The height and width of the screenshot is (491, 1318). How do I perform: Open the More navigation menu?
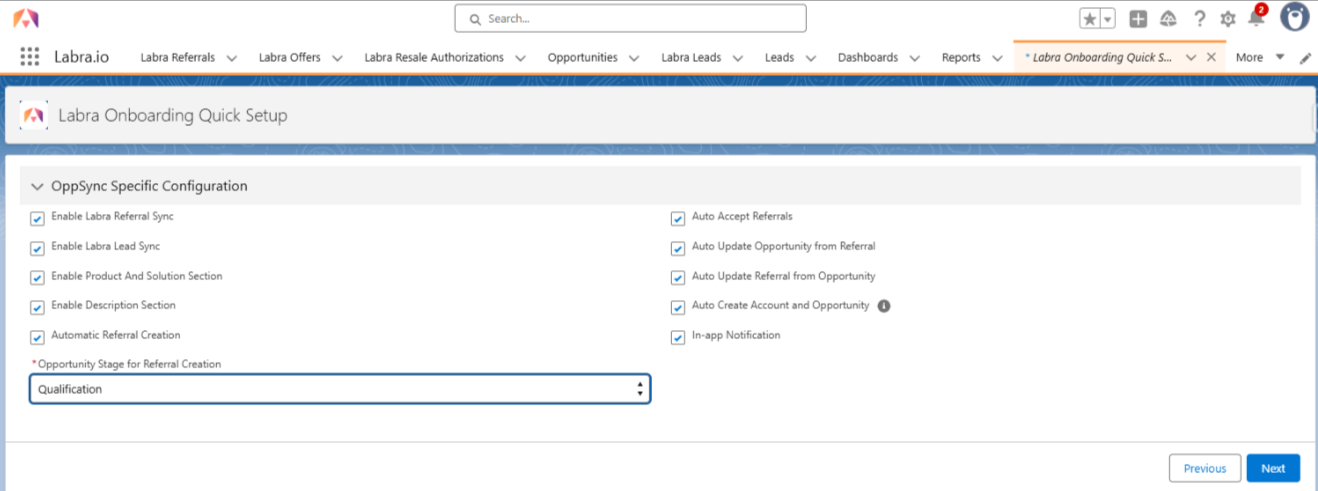coord(1259,57)
